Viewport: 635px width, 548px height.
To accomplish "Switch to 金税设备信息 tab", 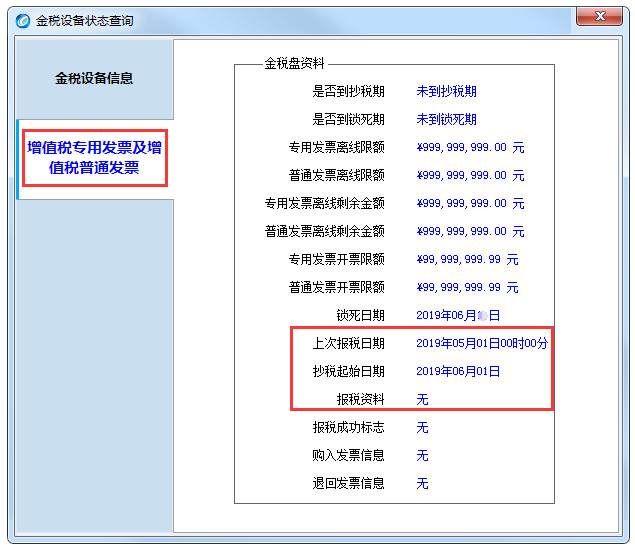I will [x=94, y=78].
